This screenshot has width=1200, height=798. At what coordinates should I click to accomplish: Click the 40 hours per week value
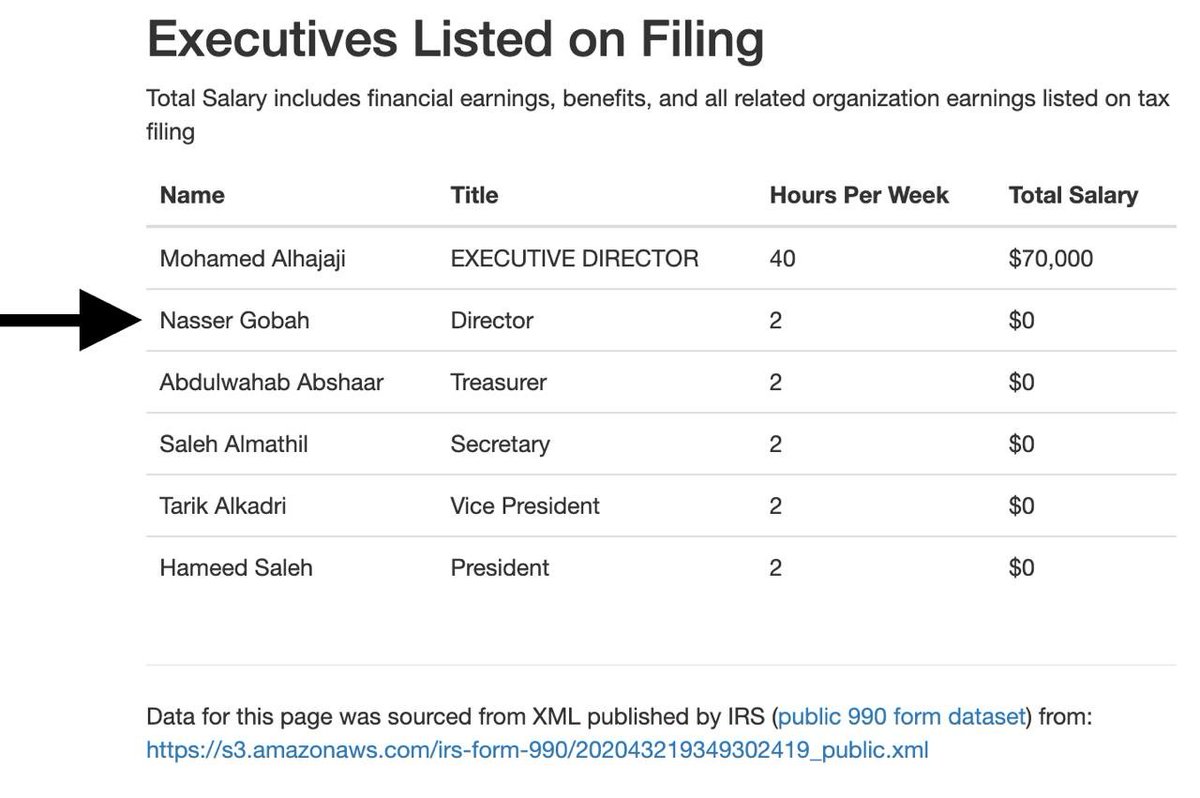(783, 259)
